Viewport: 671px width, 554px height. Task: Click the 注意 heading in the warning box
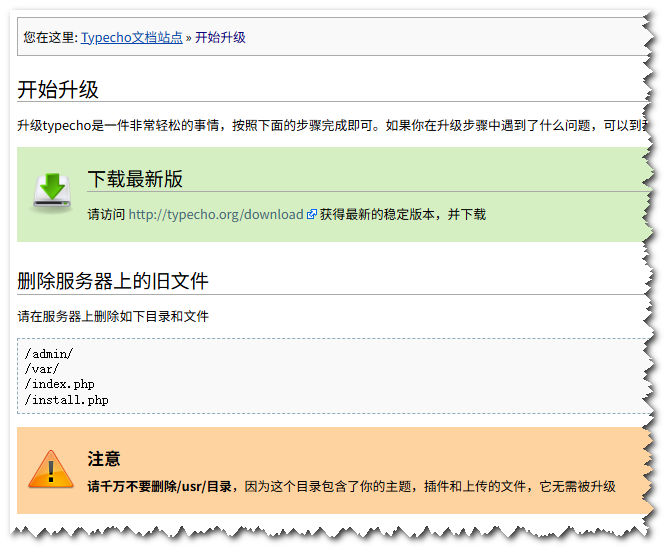click(104, 459)
